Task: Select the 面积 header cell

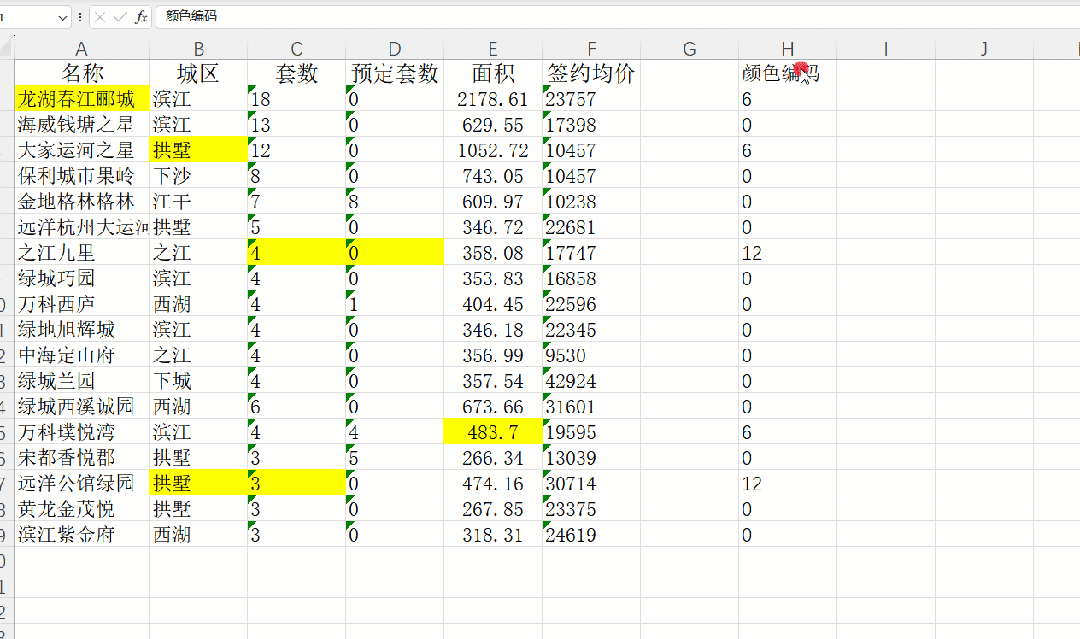Action: click(493, 73)
